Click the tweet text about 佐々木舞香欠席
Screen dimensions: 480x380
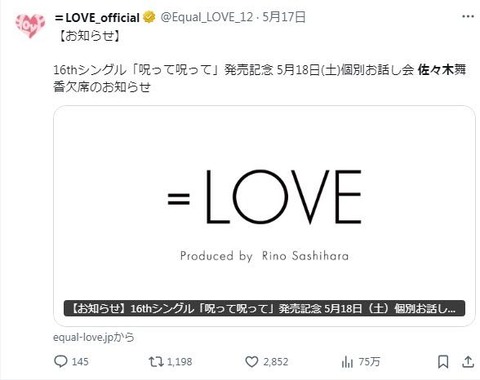(x=260, y=78)
